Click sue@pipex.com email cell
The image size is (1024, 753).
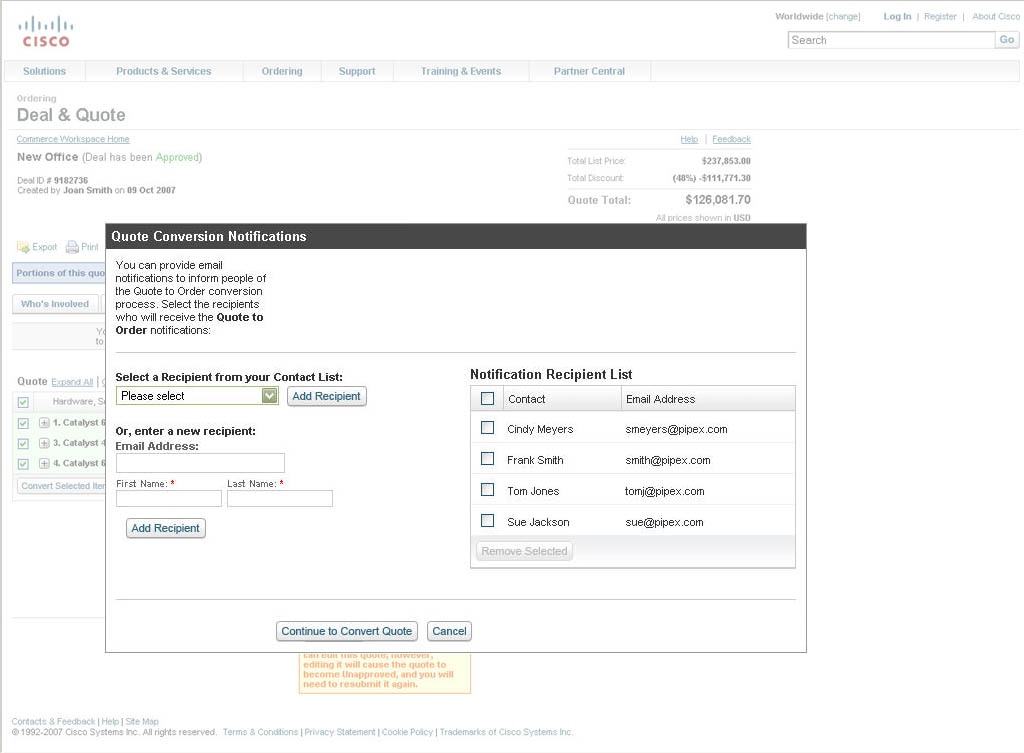(x=665, y=522)
